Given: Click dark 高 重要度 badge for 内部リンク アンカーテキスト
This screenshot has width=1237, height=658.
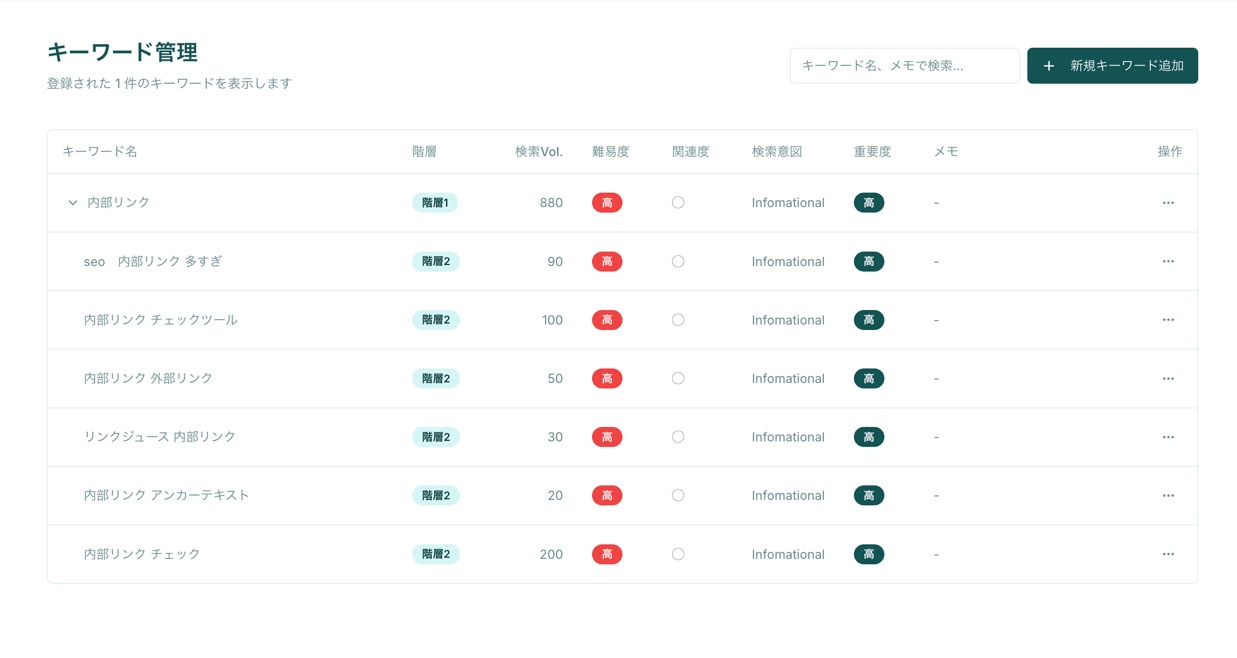Looking at the screenshot, I should pos(868,496).
